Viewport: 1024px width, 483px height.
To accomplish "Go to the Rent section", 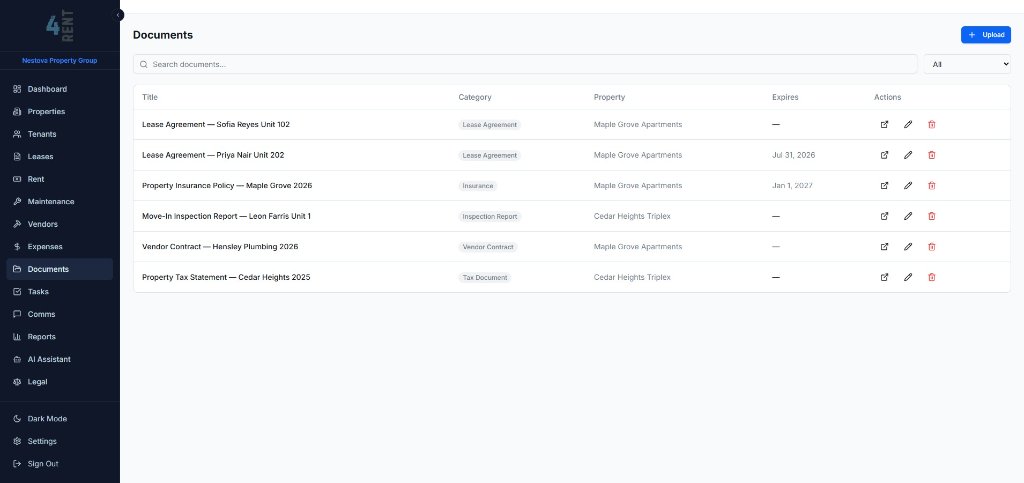I will tap(59, 179).
